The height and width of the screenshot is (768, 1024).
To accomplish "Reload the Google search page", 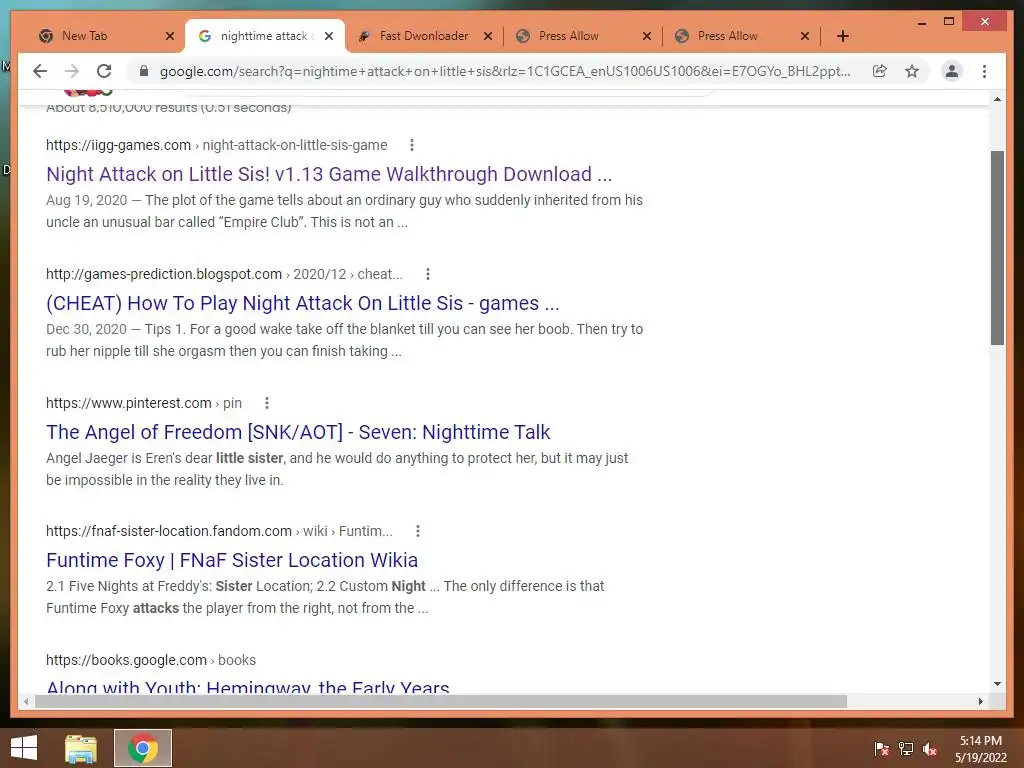I will 104,71.
